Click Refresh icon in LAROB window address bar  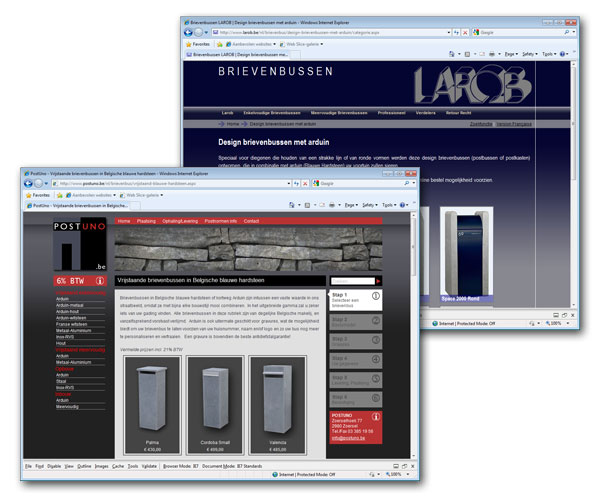click(x=456, y=33)
